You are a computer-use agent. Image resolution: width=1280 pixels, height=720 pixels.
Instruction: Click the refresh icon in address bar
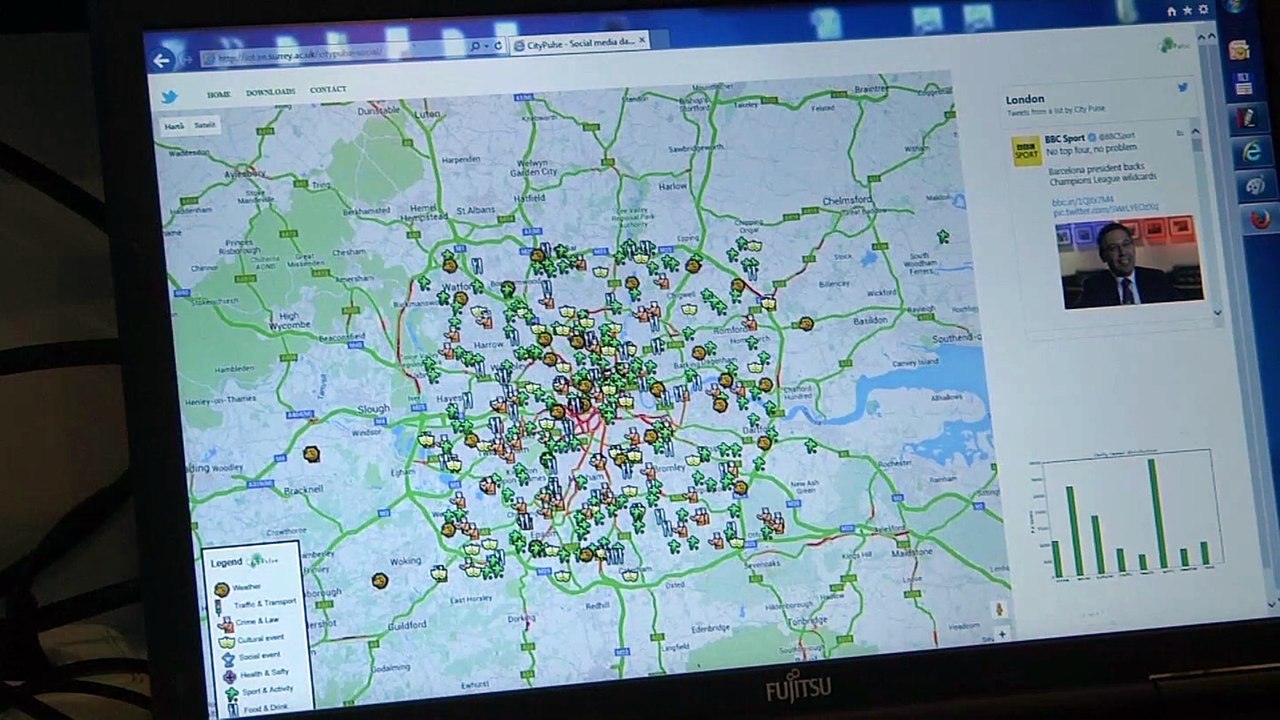tap(499, 45)
